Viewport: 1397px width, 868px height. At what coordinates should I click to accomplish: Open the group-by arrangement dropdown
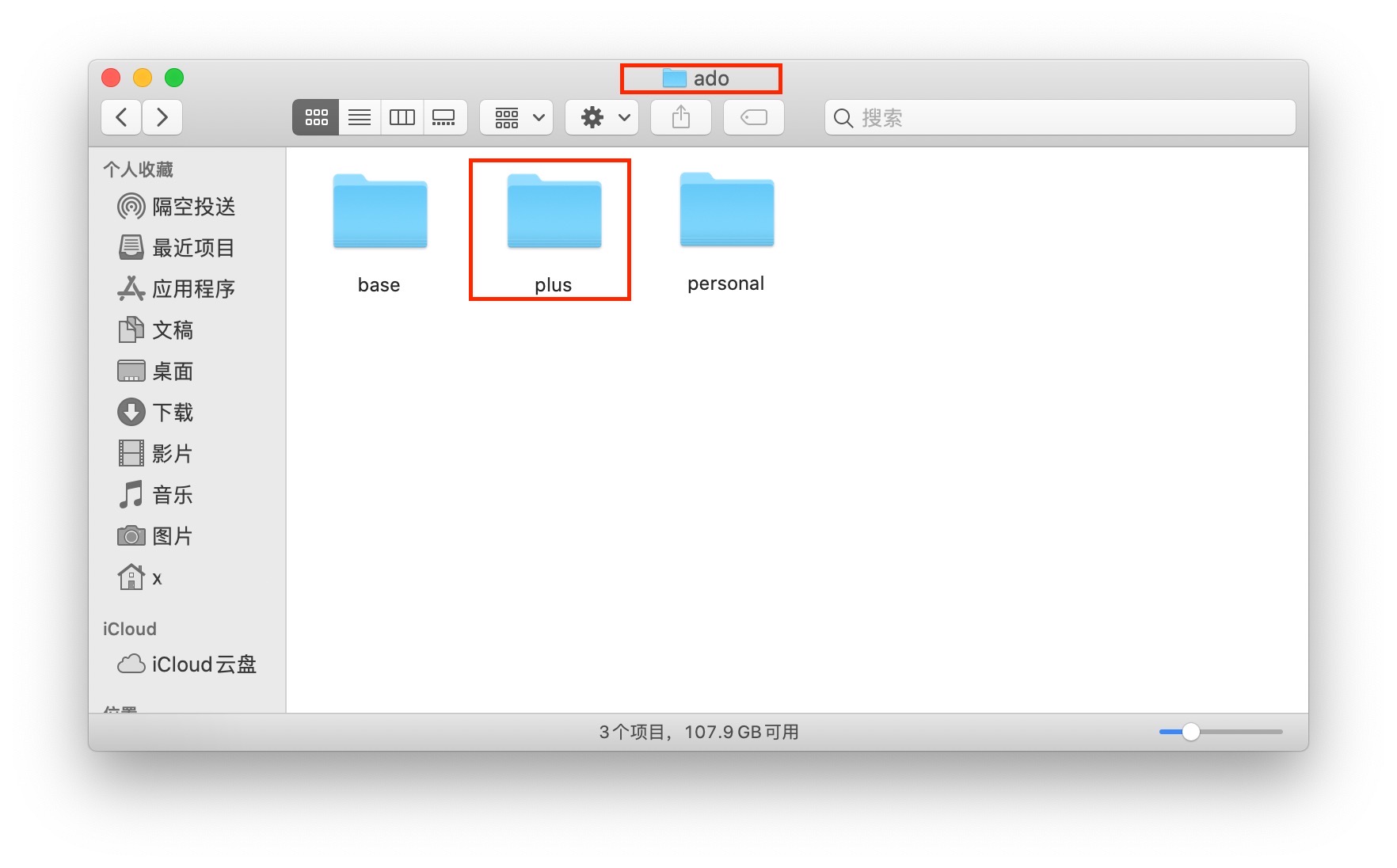coord(516,117)
